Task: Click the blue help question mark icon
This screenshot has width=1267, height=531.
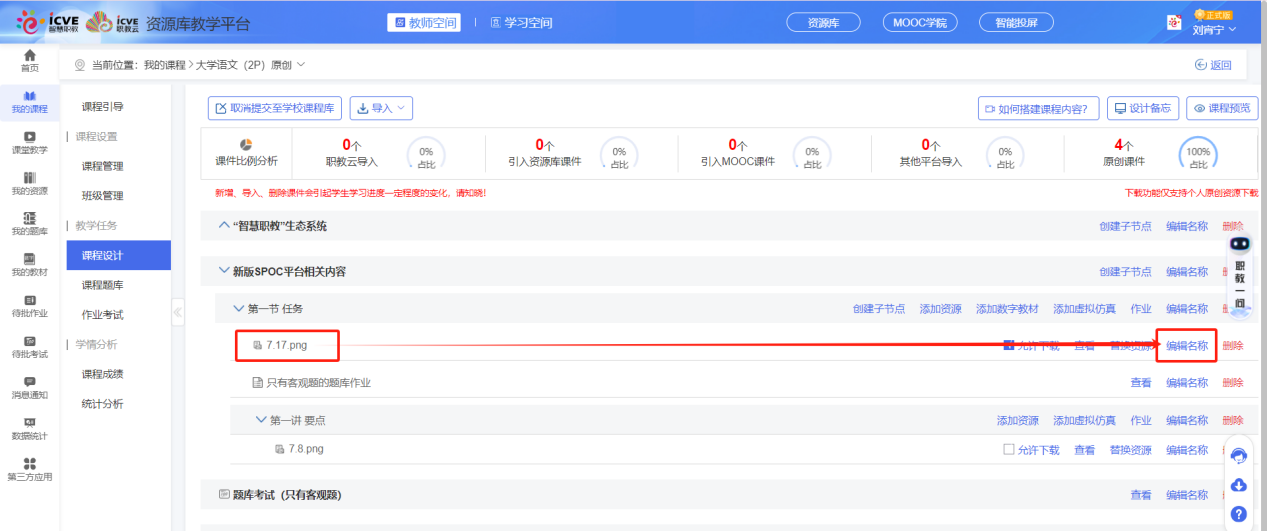Action: [1238, 514]
